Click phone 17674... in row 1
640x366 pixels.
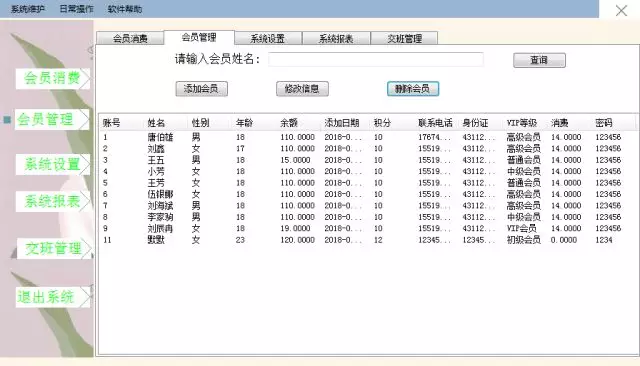click(434, 137)
